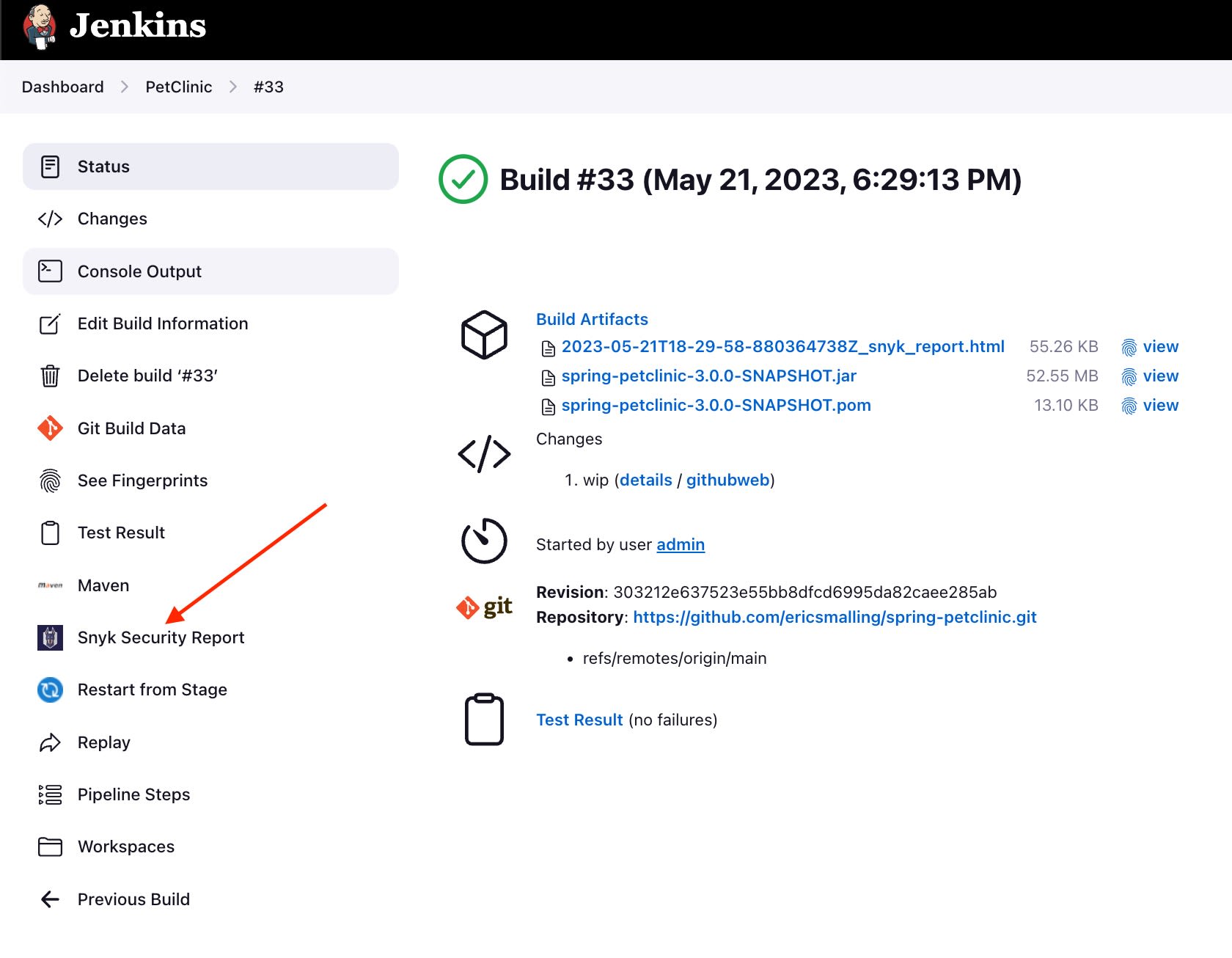Click the 52.55 MB size value
1232x958 pixels.
point(1062,376)
